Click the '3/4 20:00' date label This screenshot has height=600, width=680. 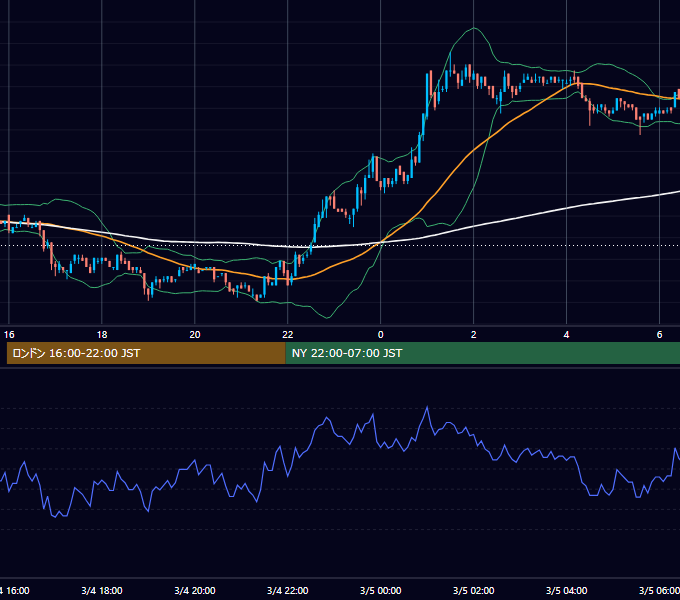[x=195, y=591]
